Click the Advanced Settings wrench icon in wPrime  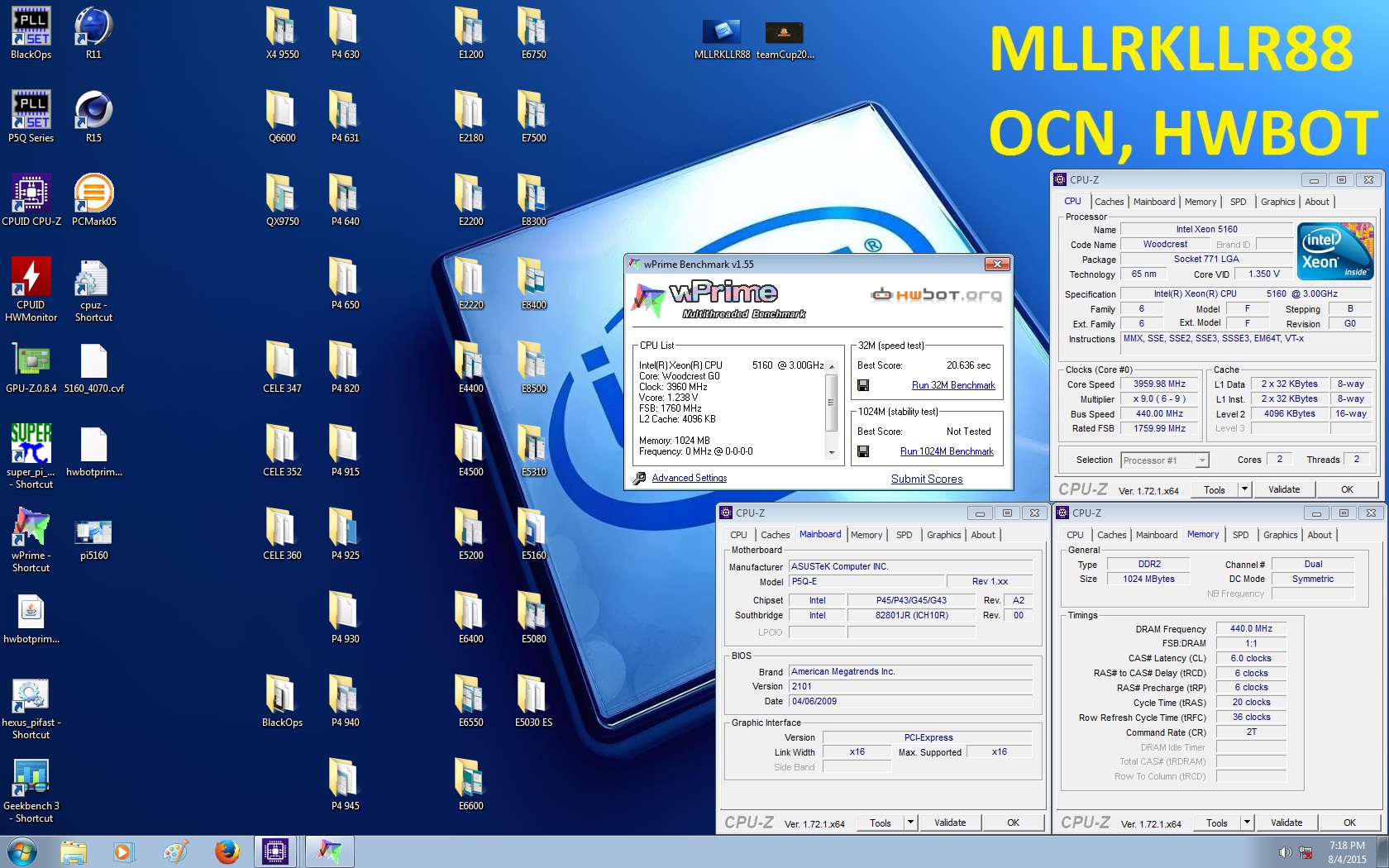(x=639, y=479)
